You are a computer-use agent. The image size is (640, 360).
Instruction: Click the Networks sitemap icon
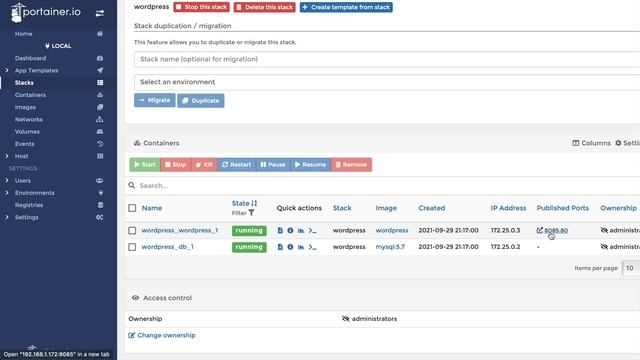100,120
